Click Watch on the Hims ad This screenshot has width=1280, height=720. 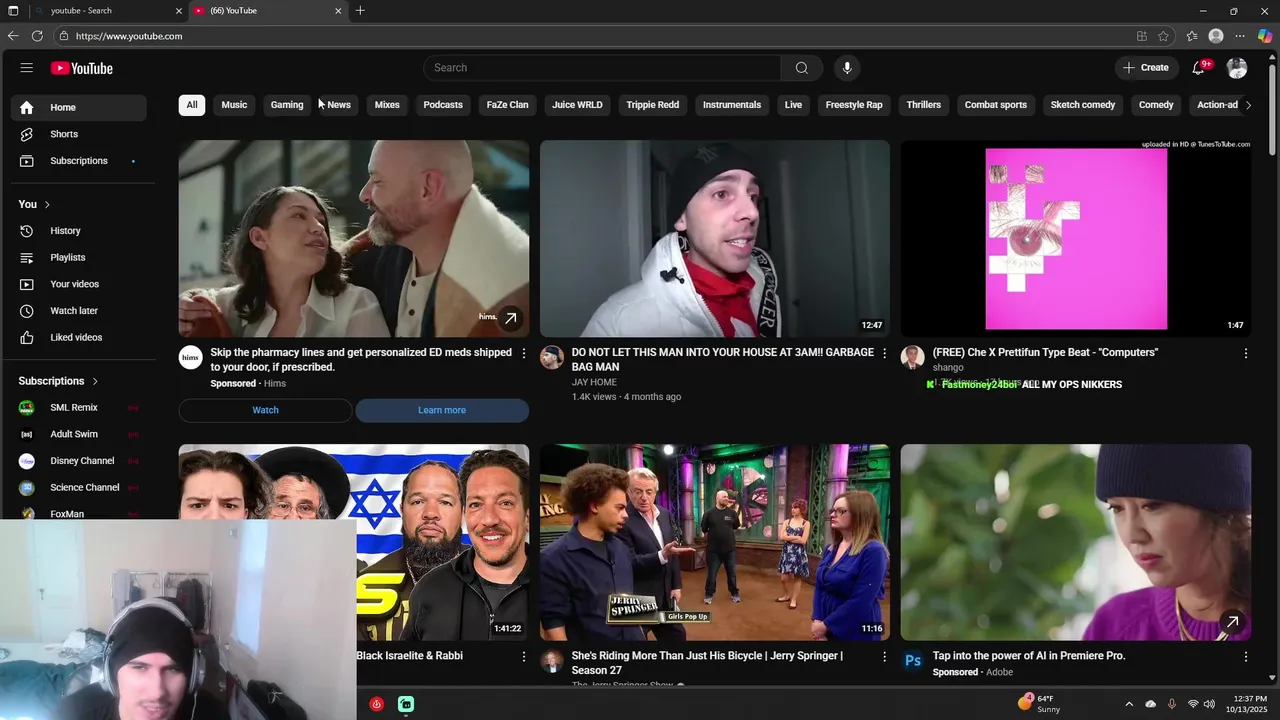click(265, 410)
